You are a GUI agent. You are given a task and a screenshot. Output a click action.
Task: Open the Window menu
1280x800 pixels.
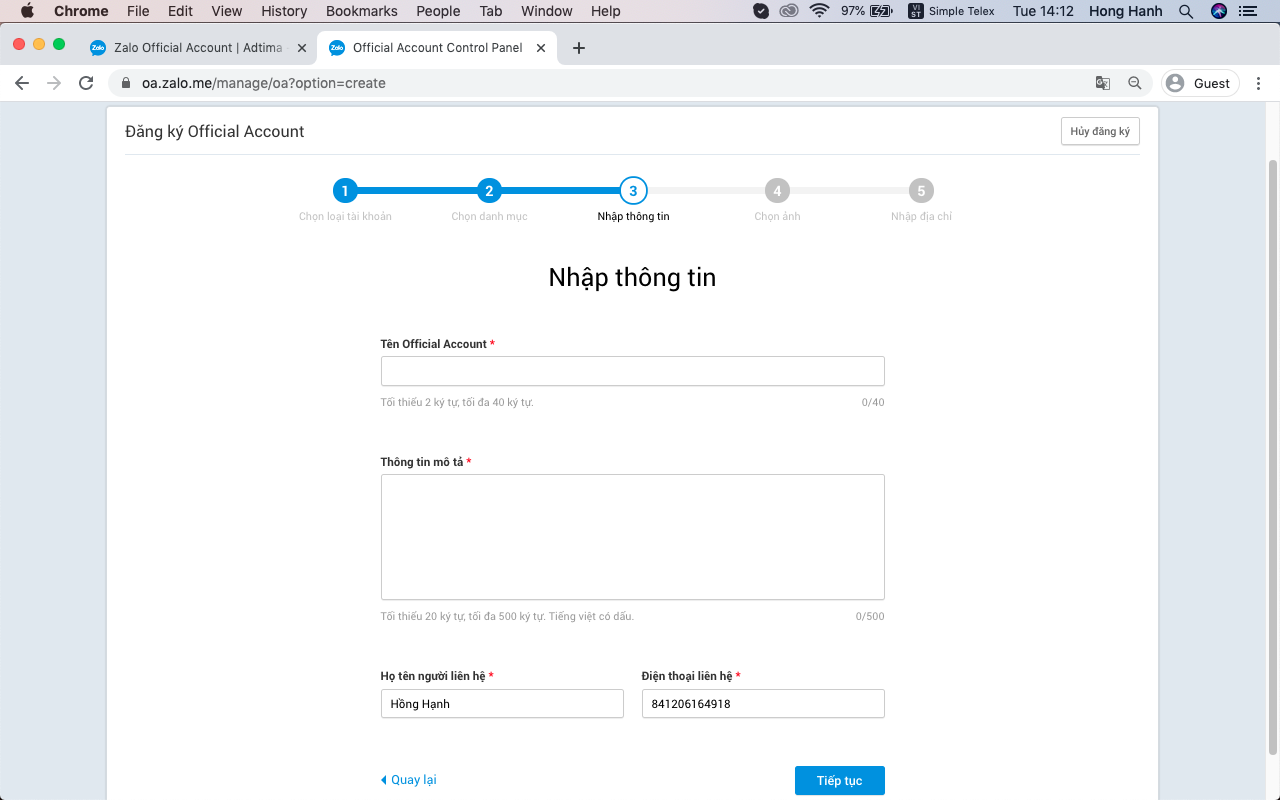[547, 11]
